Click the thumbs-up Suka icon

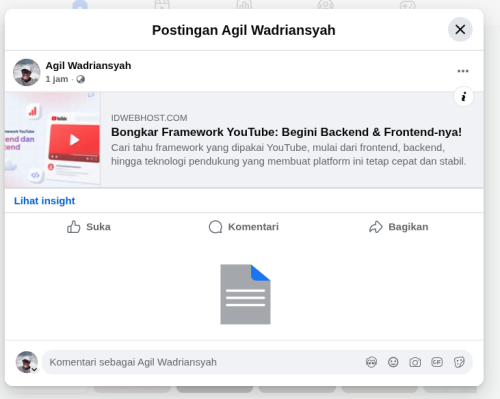tap(73, 227)
